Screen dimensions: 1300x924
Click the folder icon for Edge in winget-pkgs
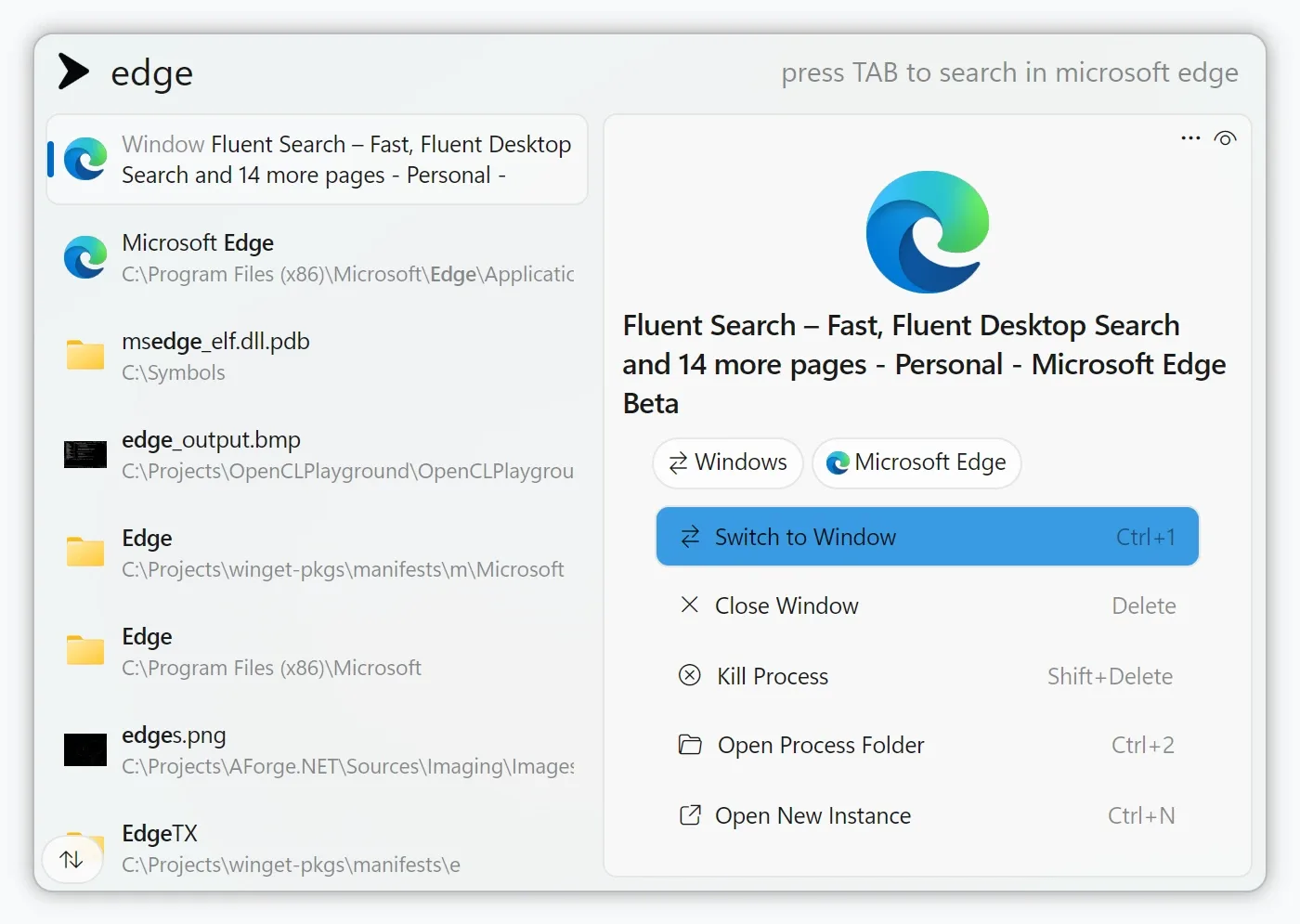[x=85, y=552]
